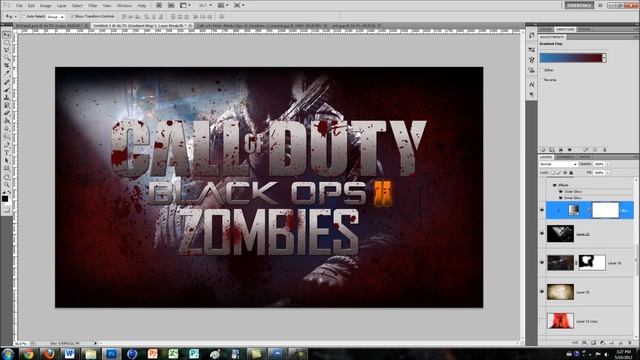This screenshot has height=360, width=640.
Task: Select the Lasso tool
Action: (x=7, y=50)
